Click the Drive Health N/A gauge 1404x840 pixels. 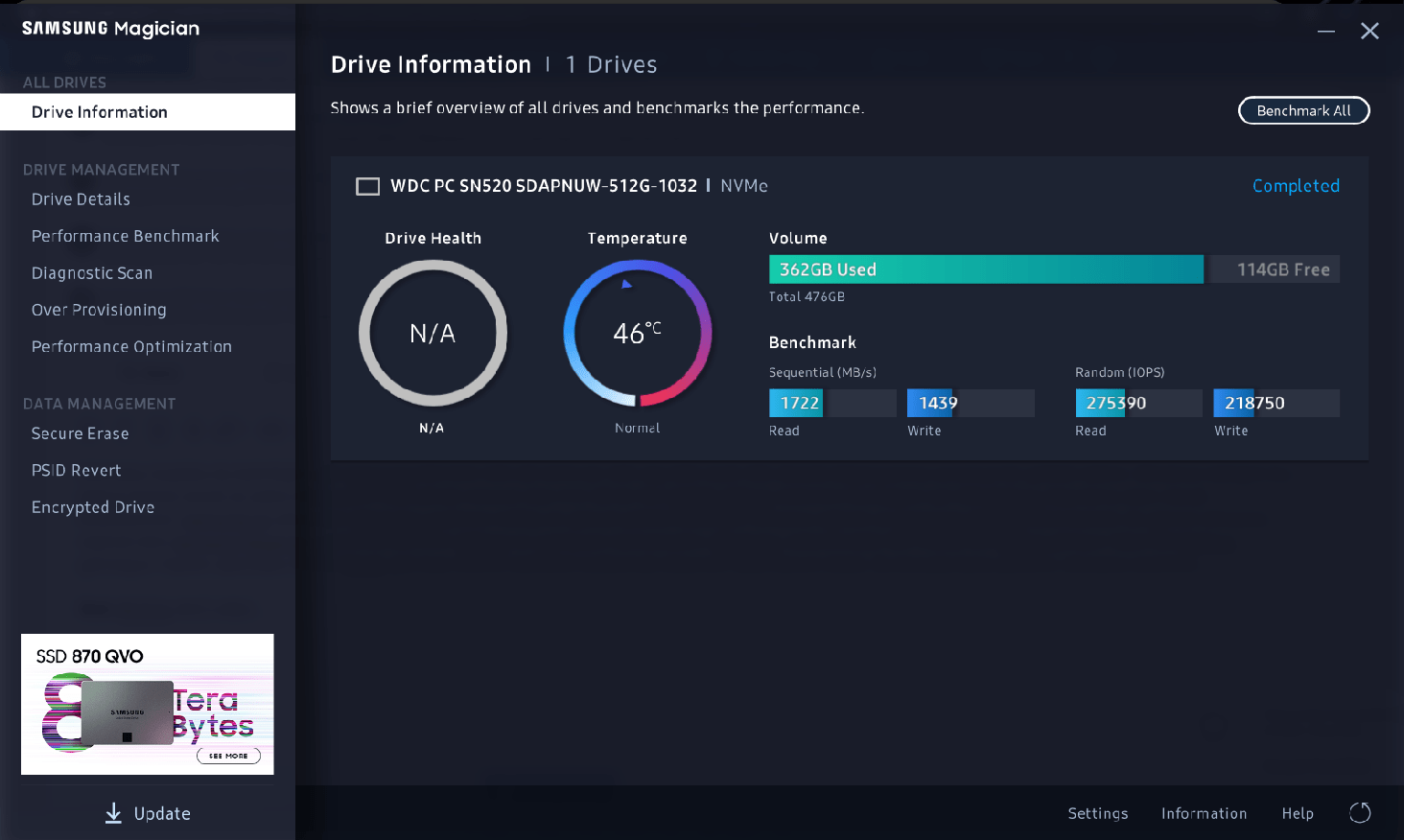[x=433, y=333]
